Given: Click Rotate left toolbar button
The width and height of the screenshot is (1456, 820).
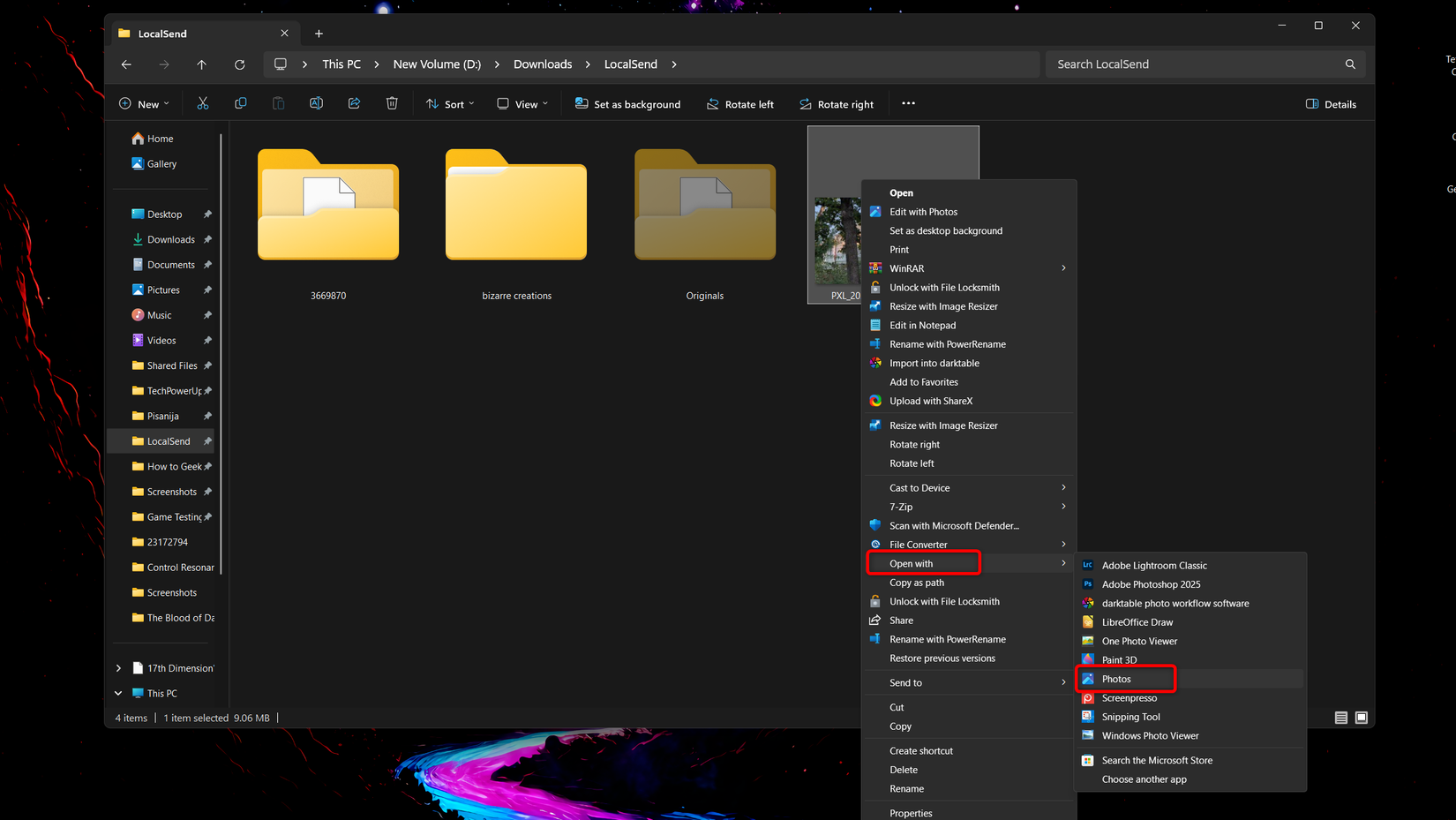Looking at the screenshot, I should [x=740, y=103].
